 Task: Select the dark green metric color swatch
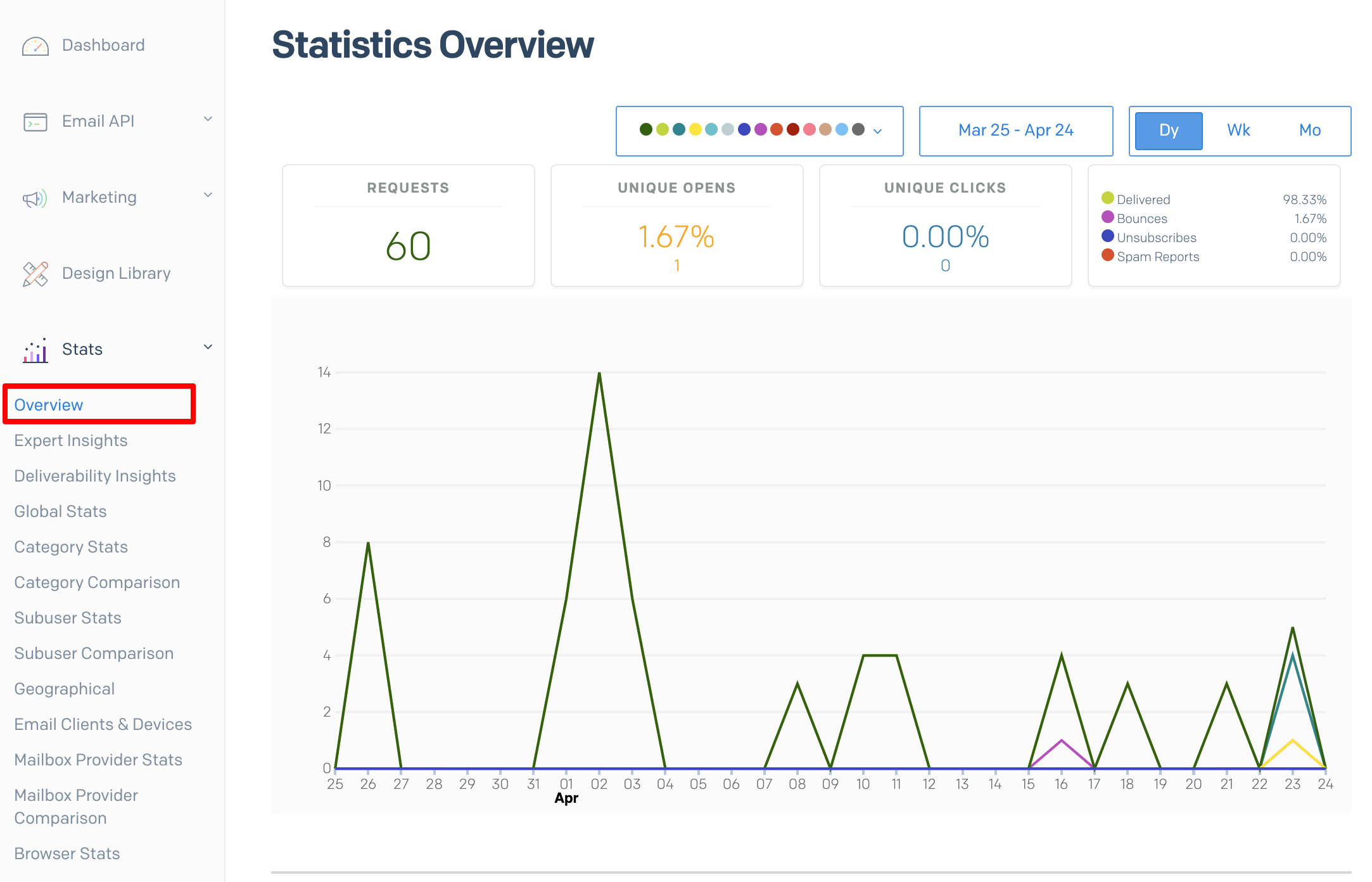point(645,129)
